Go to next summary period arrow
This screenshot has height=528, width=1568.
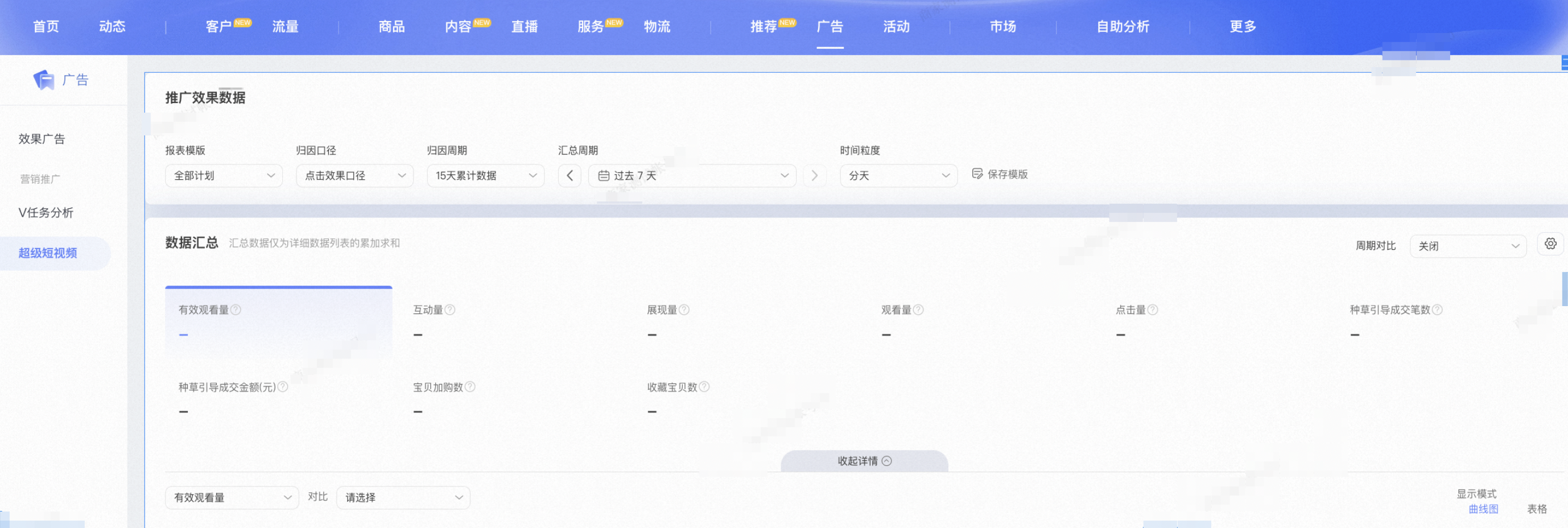point(814,175)
